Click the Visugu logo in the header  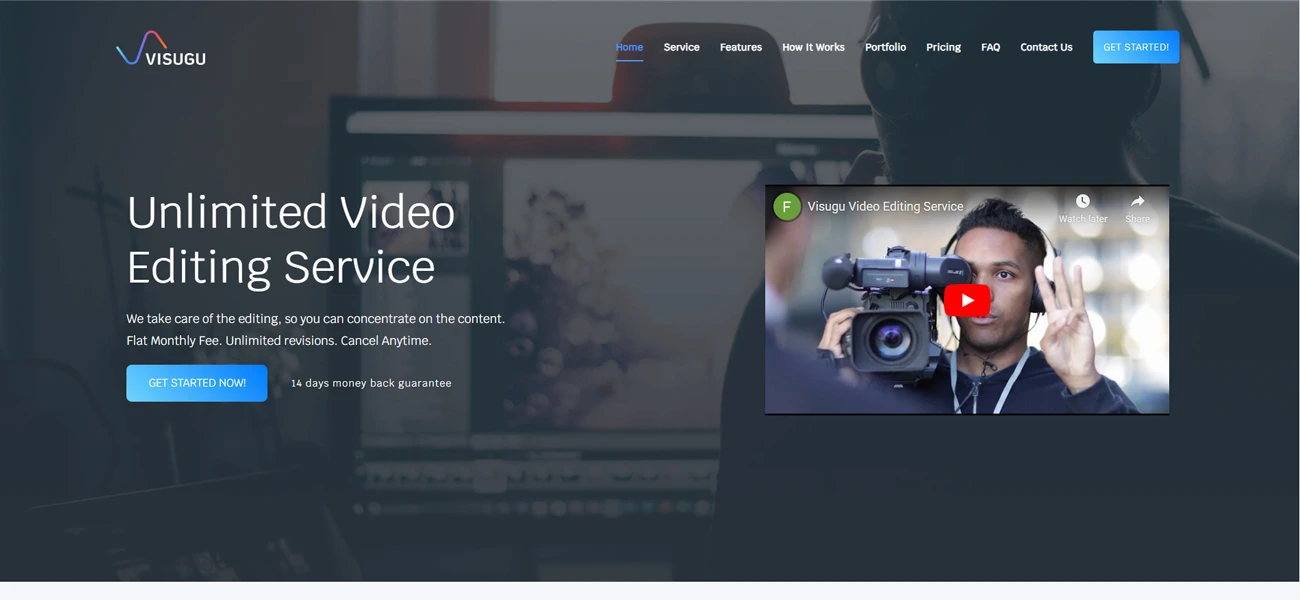point(161,49)
